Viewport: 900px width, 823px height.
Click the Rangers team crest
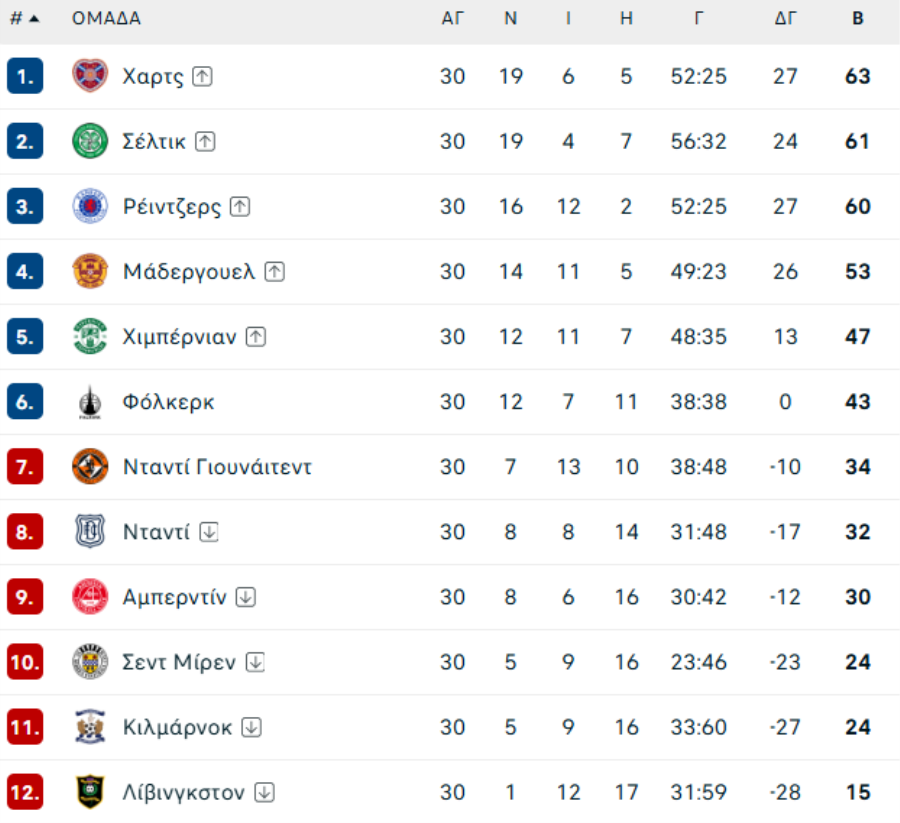click(90, 206)
